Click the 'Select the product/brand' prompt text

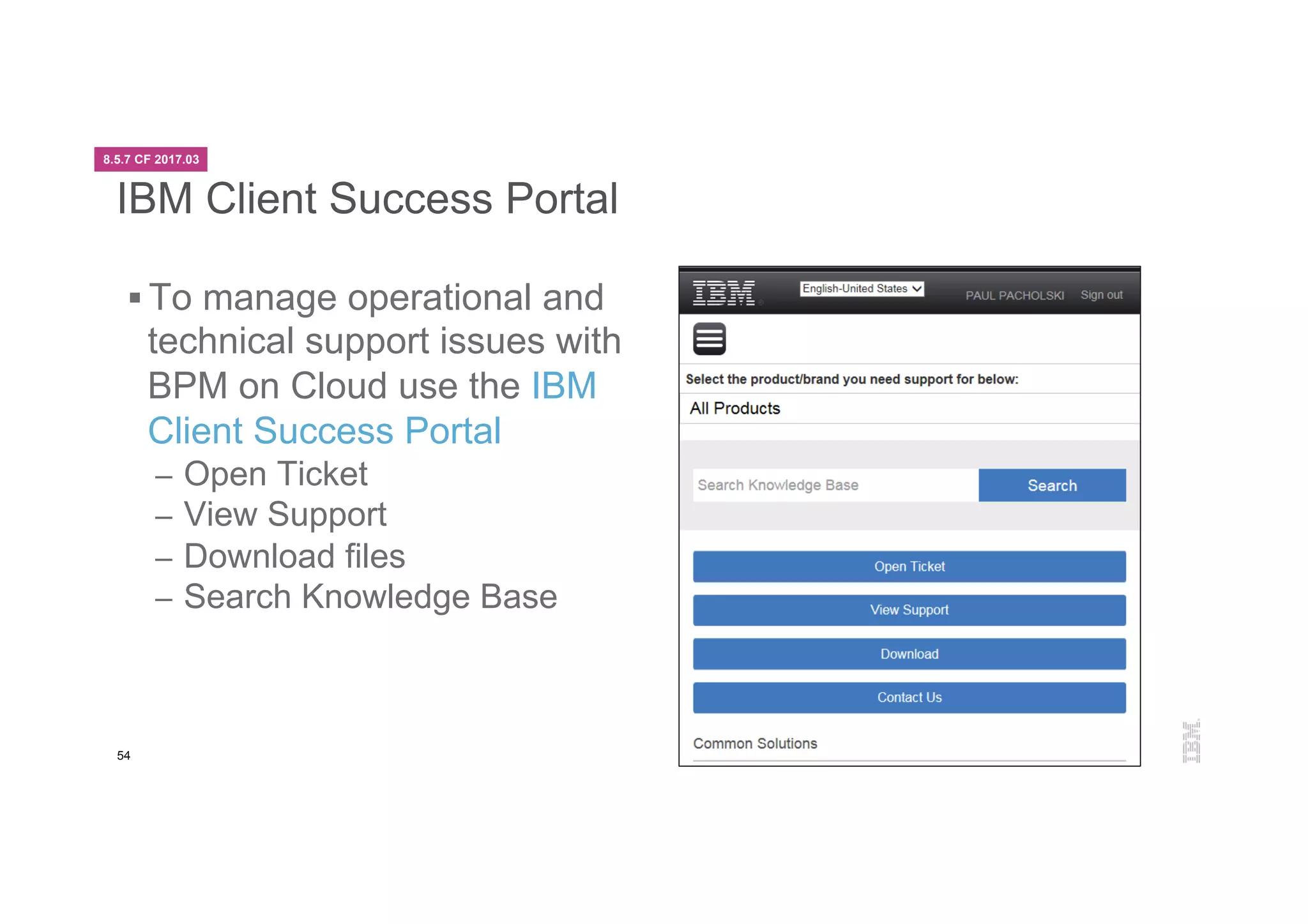[851, 379]
